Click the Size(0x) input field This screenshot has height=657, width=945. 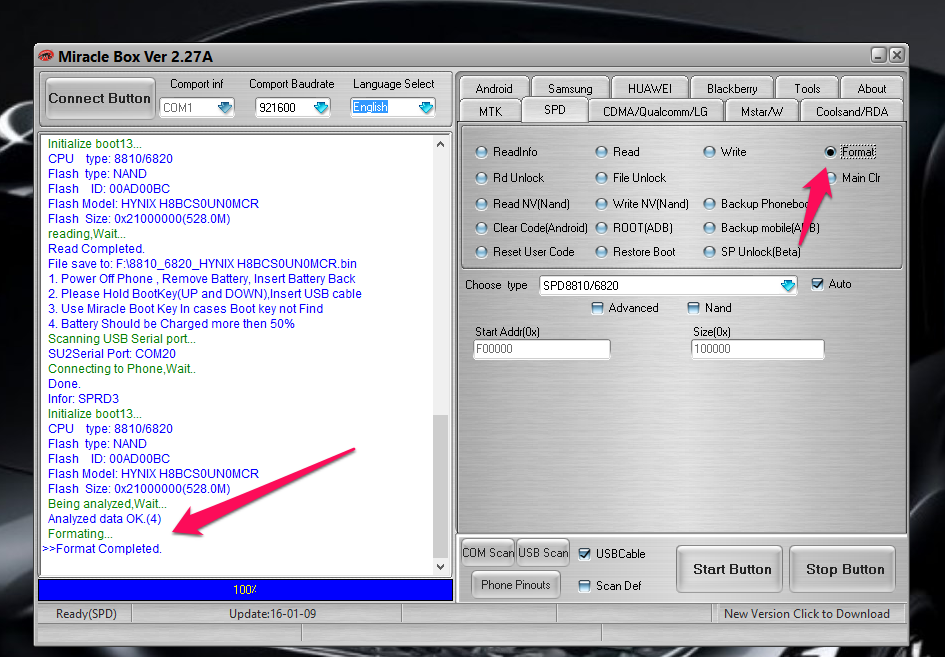coord(757,349)
